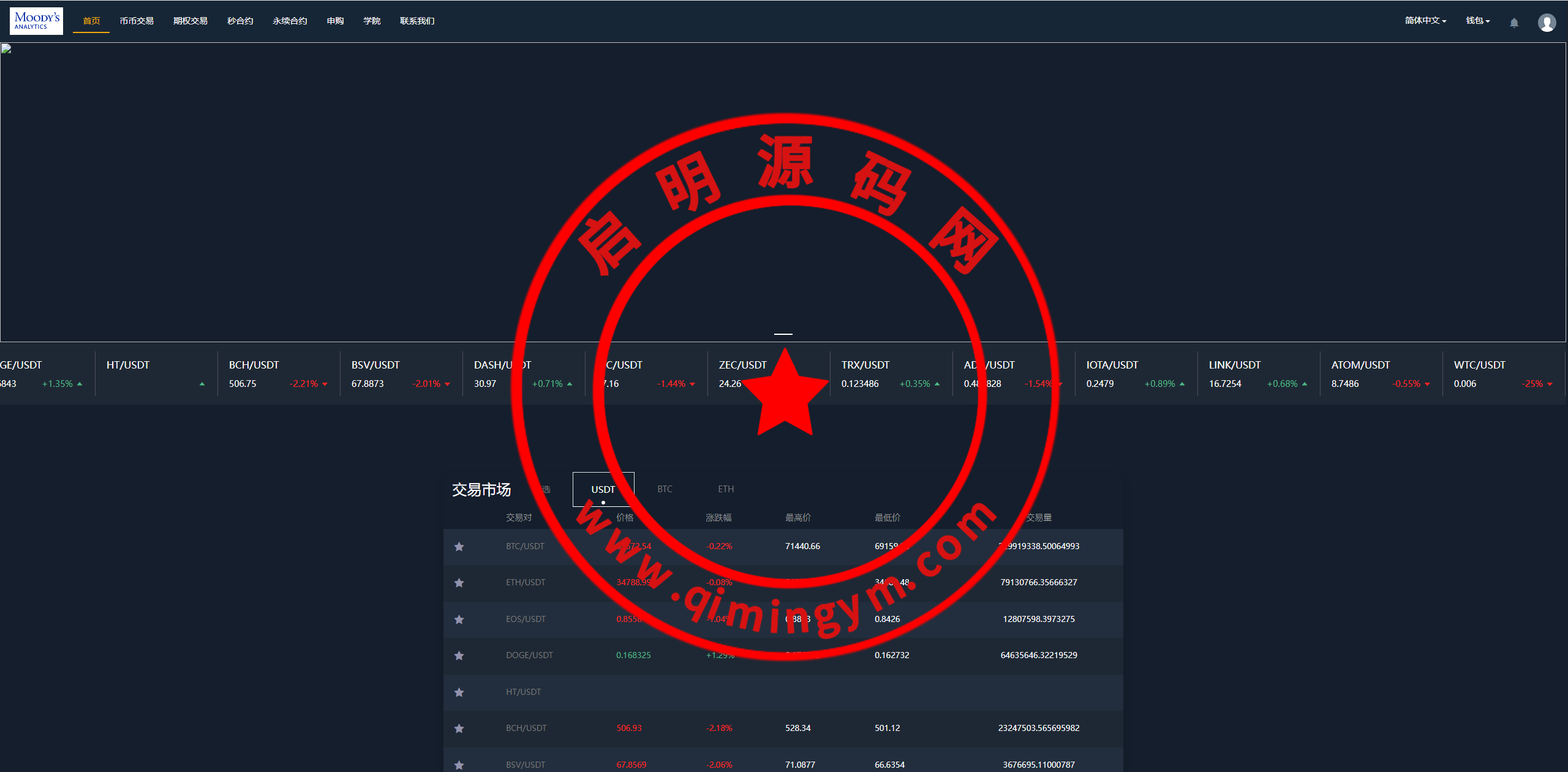The image size is (1568, 772).
Task: Click the user avatar icon
Action: click(x=1547, y=23)
